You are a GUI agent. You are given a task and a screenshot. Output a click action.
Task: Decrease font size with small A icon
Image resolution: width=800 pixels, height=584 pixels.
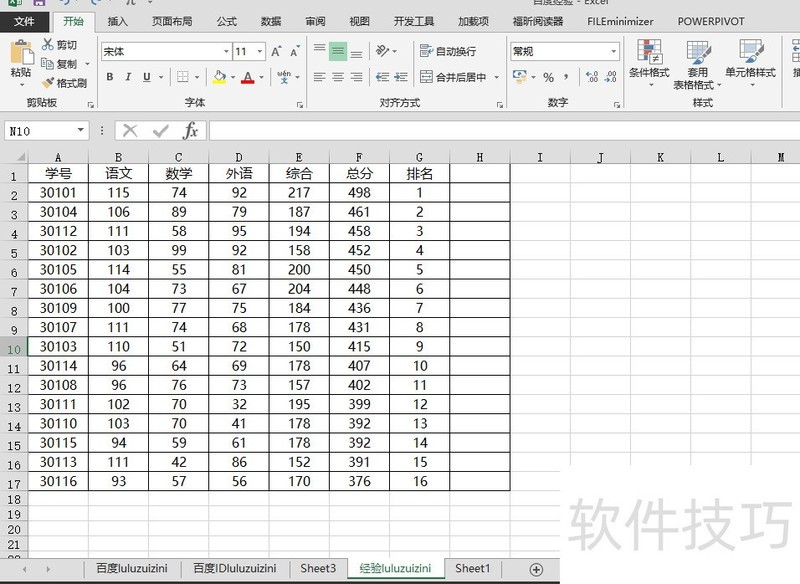point(295,52)
